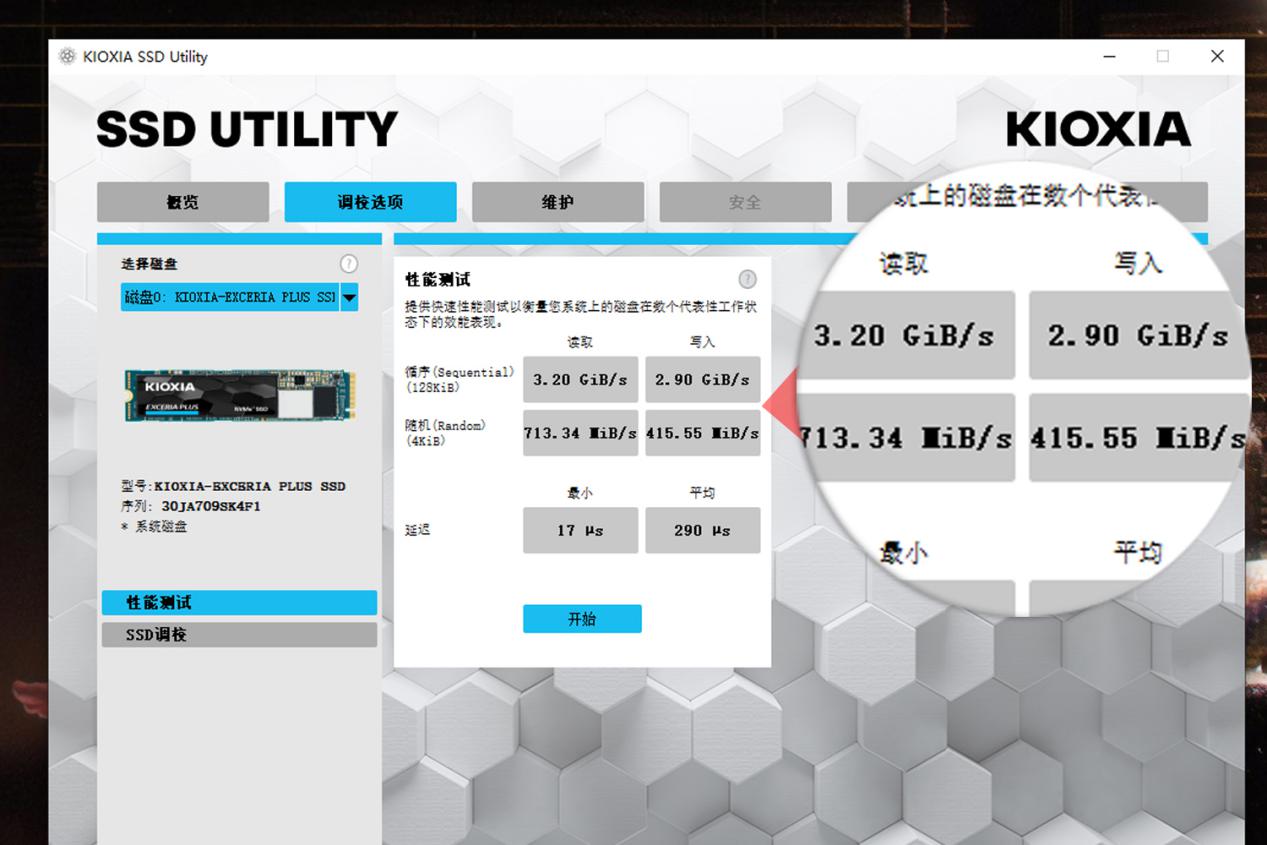
Task: Select 性能测试 in the left sidebar
Action: point(238,602)
